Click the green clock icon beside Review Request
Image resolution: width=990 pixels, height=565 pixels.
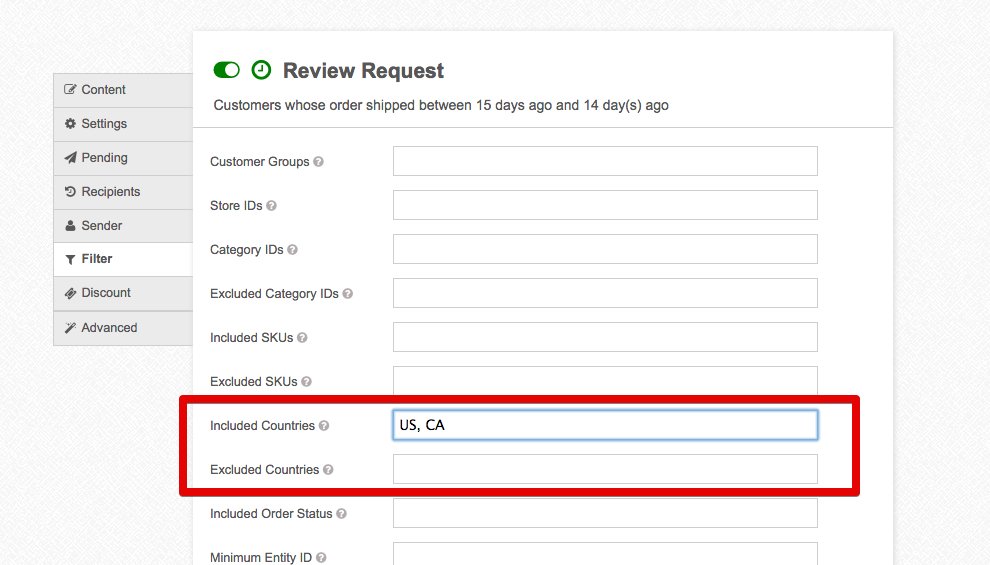coord(261,70)
